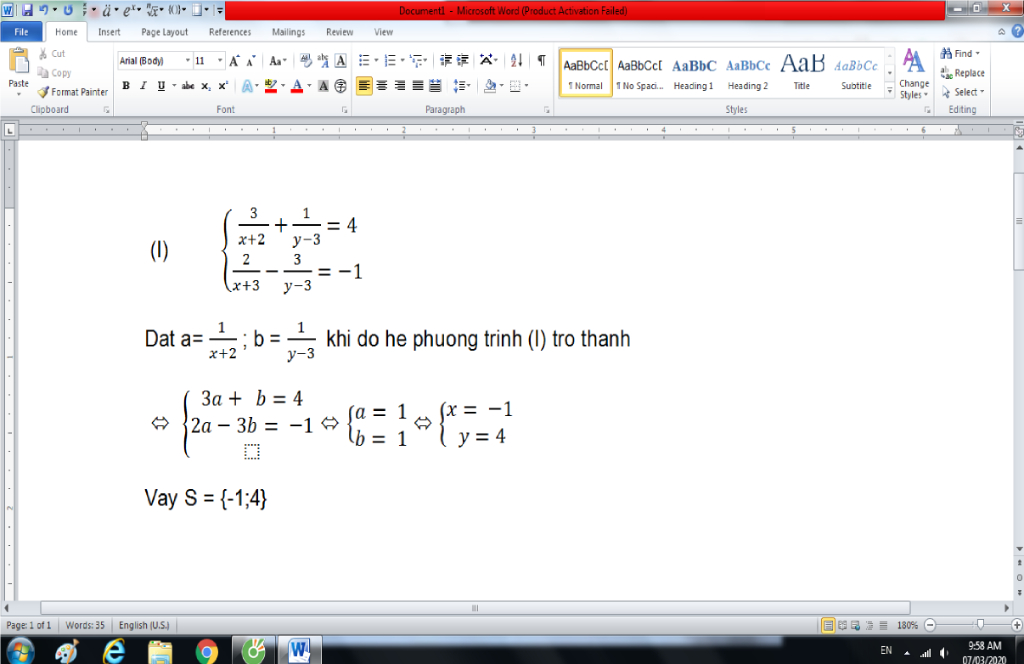1024x664 pixels.
Task: Switch to the View tab
Action: tap(383, 31)
